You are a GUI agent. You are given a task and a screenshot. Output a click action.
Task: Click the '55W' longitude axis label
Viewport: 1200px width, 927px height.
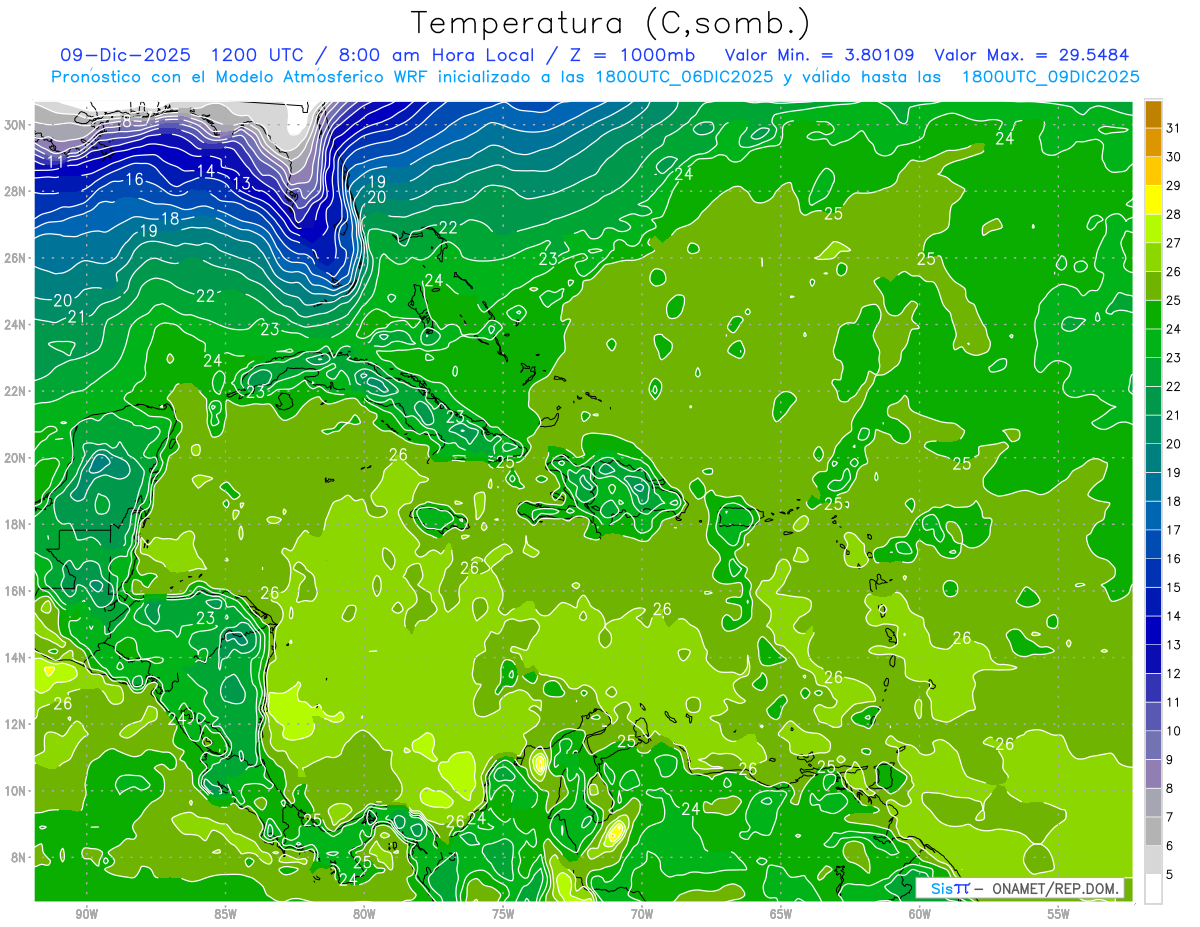point(1059,914)
